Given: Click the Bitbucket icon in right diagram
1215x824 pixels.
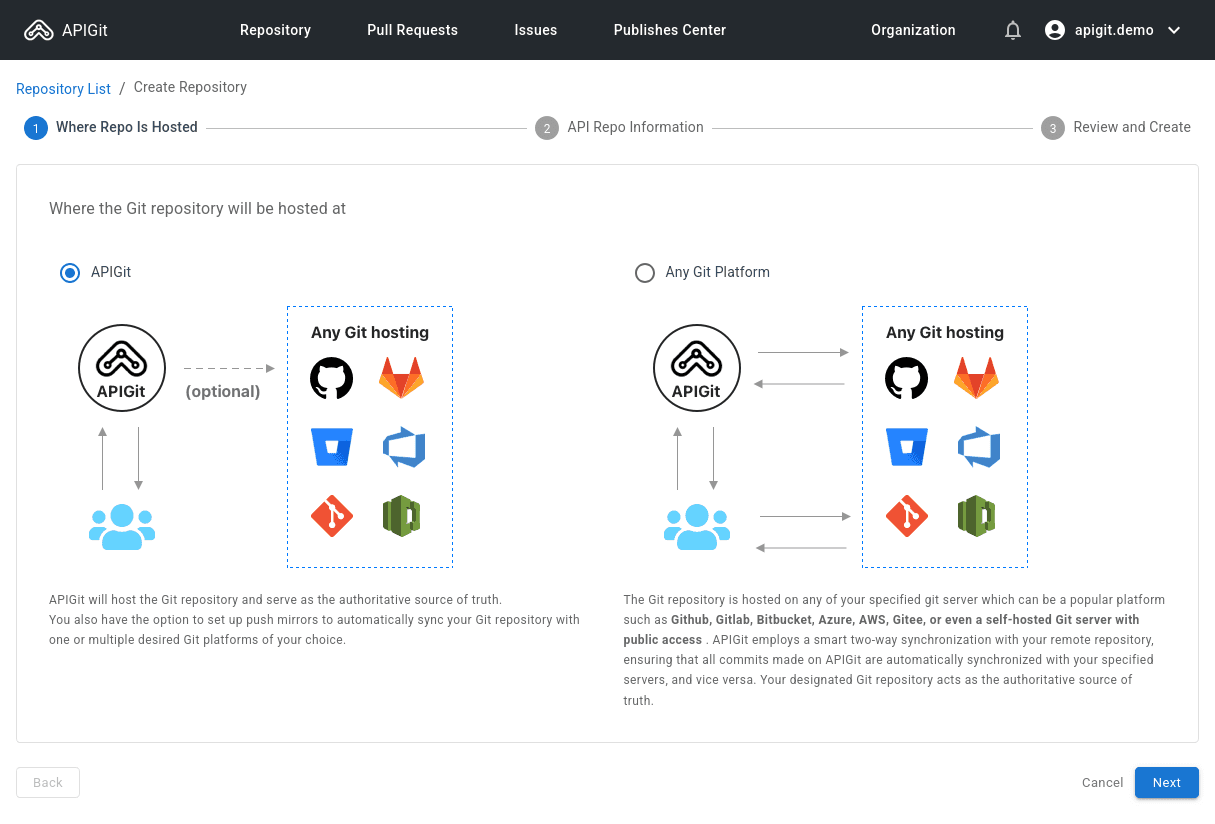Looking at the screenshot, I should tap(907, 447).
